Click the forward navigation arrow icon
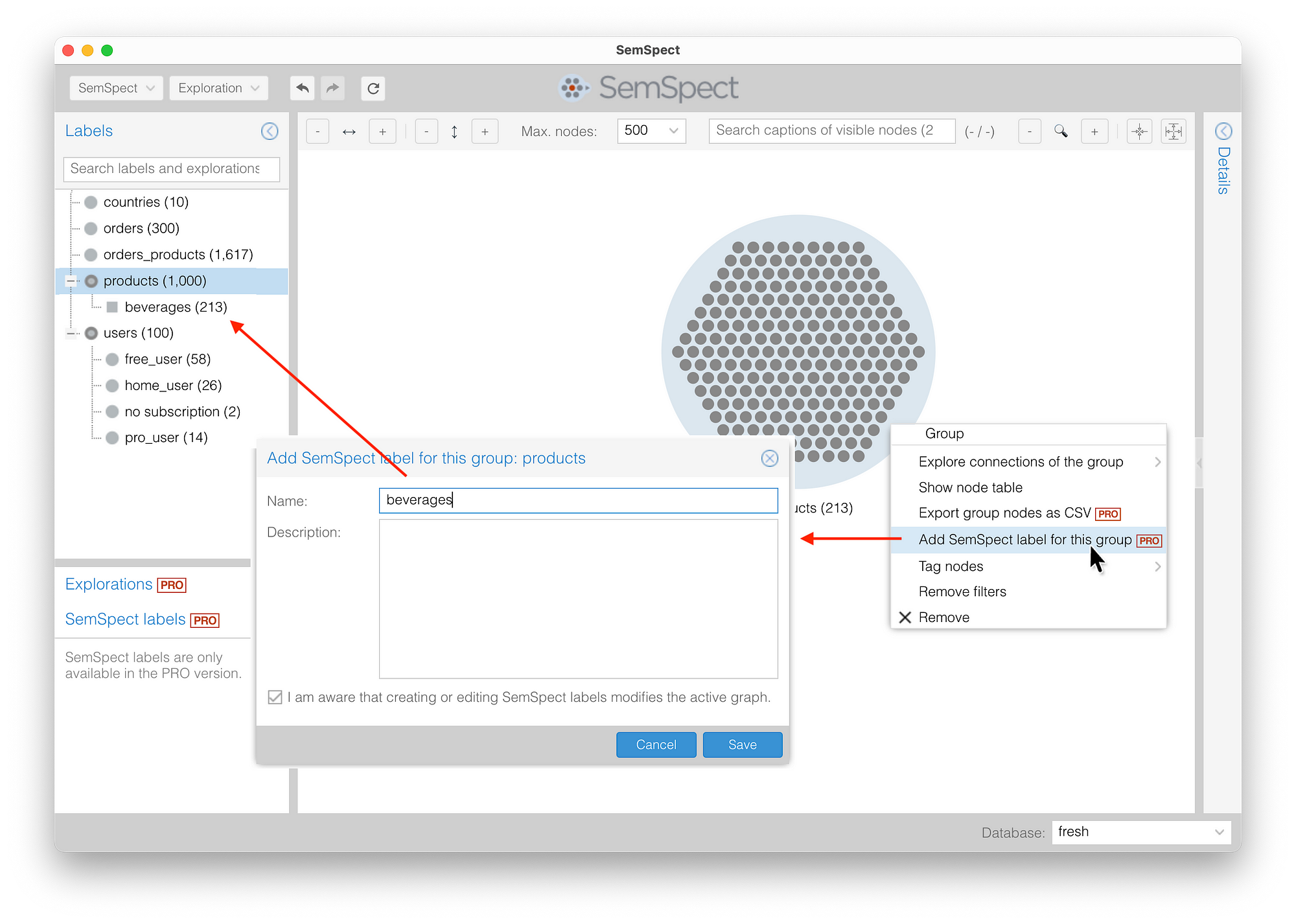Image resolution: width=1296 pixels, height=924 pixels. tap(335, 89)
